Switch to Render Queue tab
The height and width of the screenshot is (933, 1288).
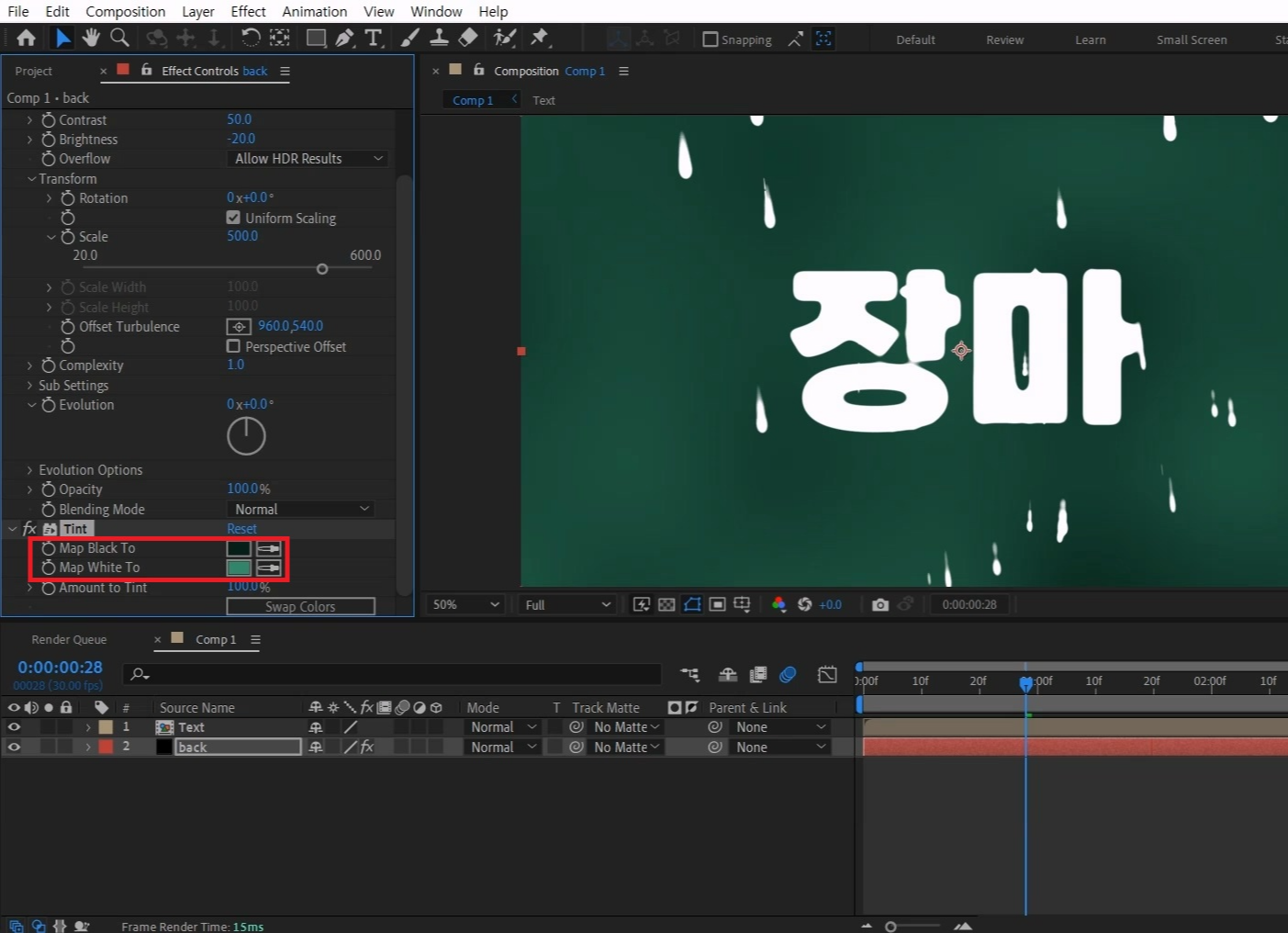pos(69,639)
